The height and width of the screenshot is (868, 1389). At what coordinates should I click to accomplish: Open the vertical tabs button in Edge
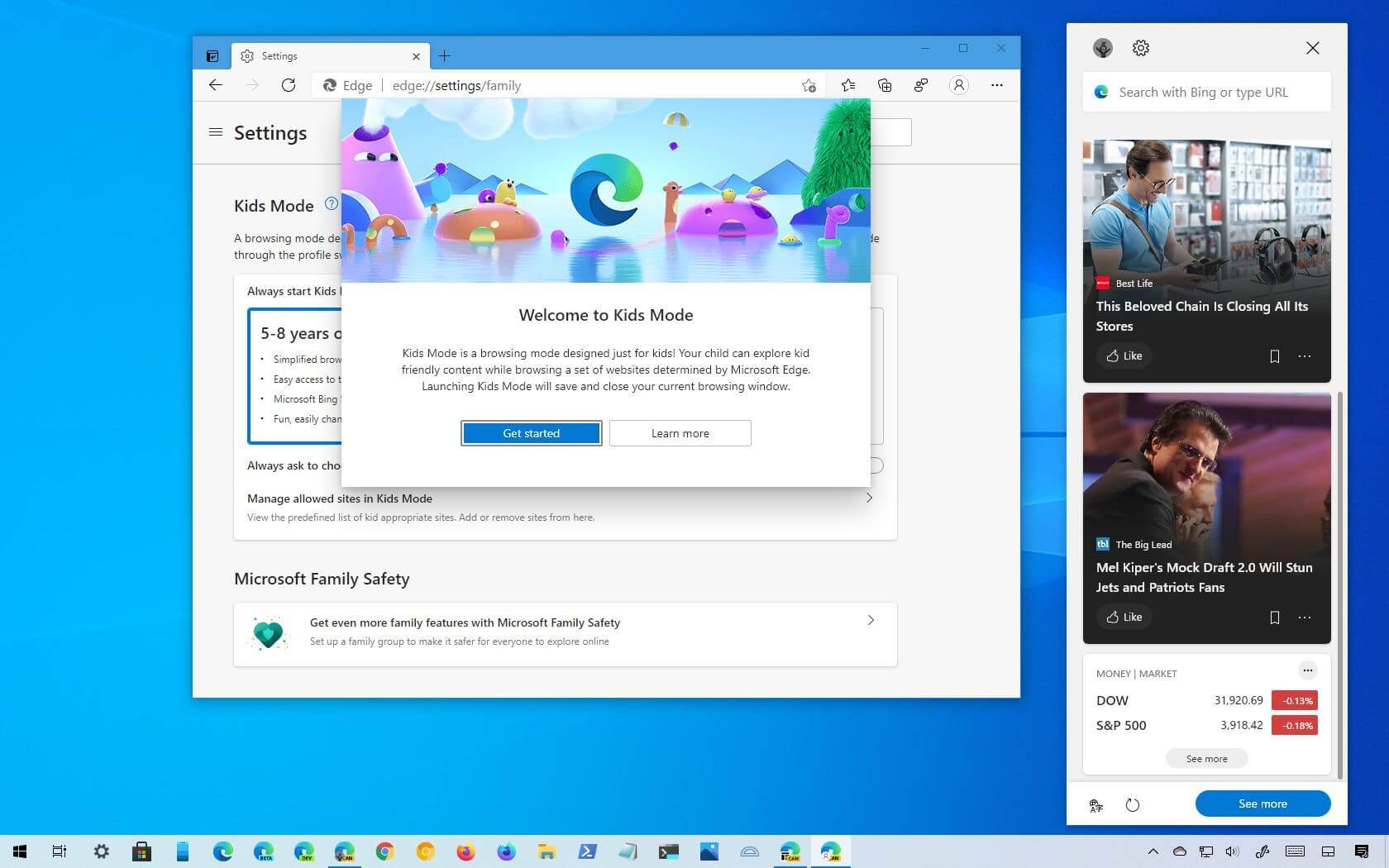(212, 56)
